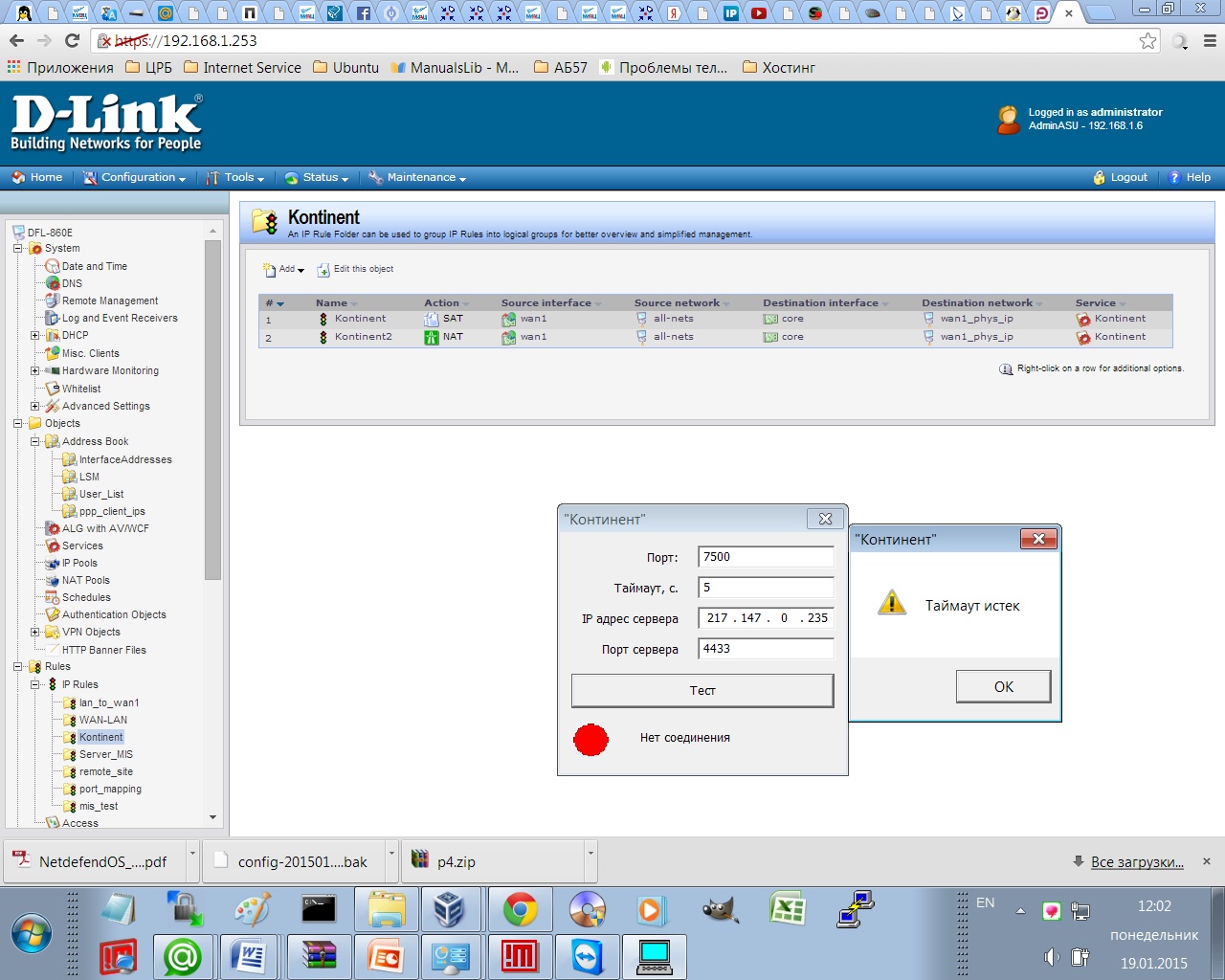Click the Edit this object icon
The image size is (1225, 980).
coord(323,270)
